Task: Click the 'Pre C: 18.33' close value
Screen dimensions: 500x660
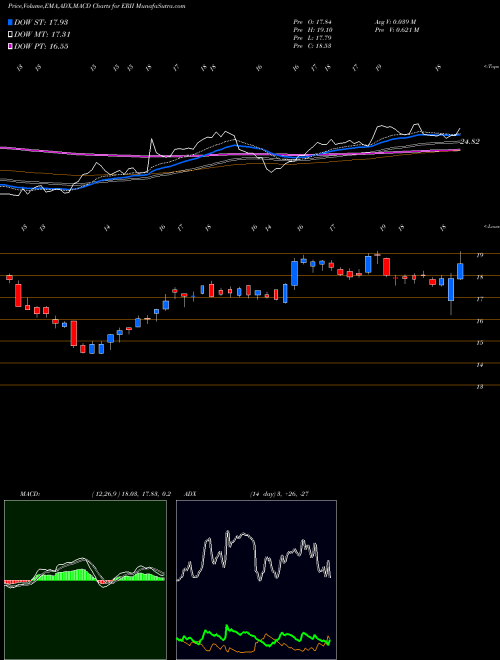Action: click(313, 46)
